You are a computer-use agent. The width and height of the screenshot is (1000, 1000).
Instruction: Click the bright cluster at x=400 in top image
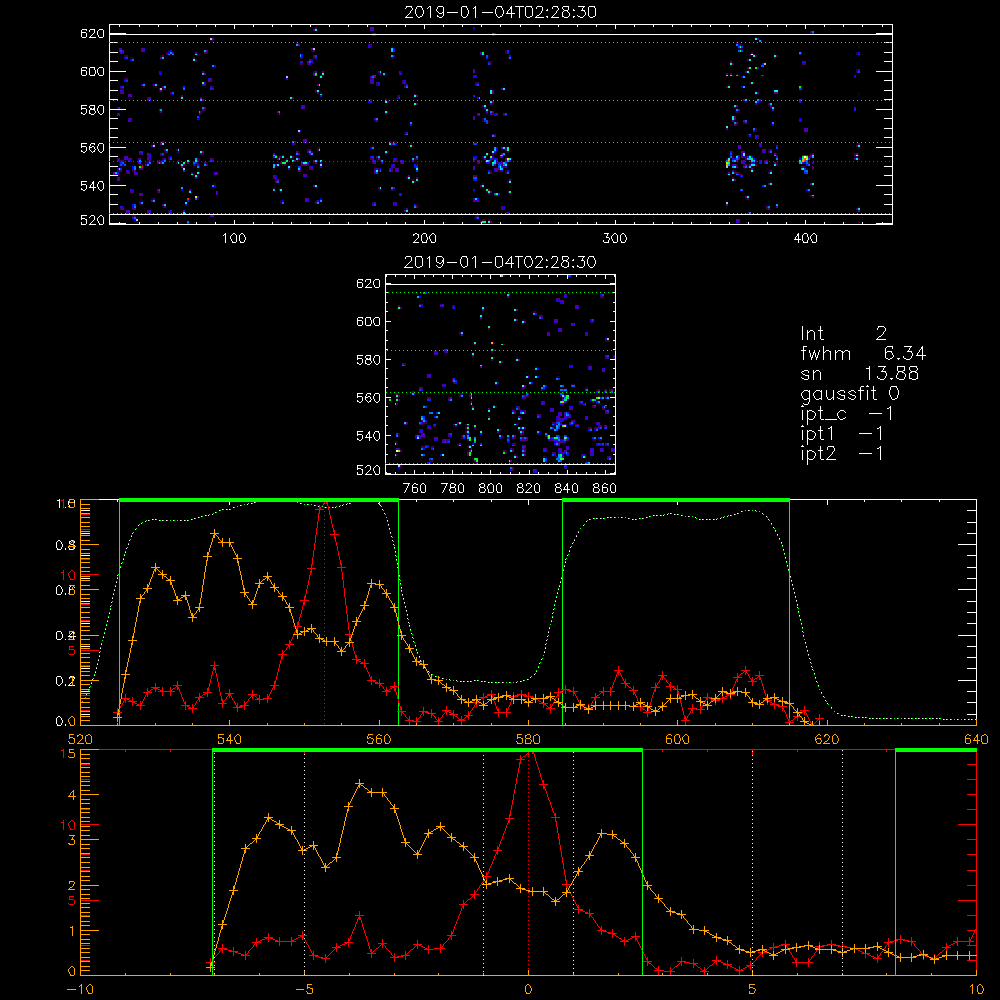[x=806, y=161]
